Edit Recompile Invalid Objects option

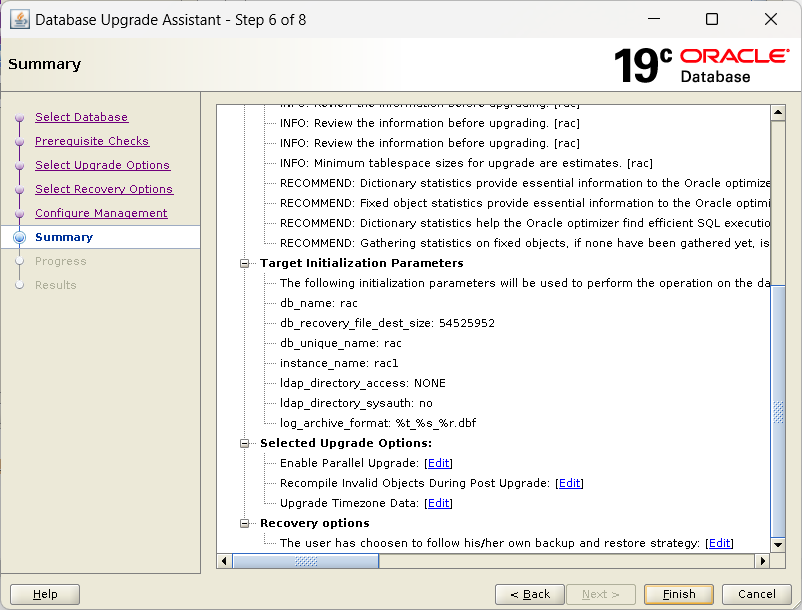point(569,483)
